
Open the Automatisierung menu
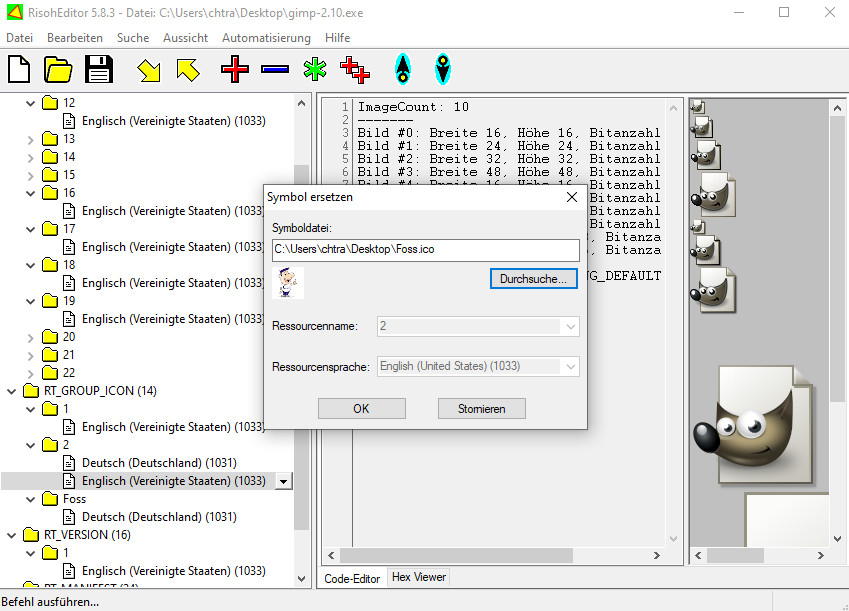(x=266, y=38)
